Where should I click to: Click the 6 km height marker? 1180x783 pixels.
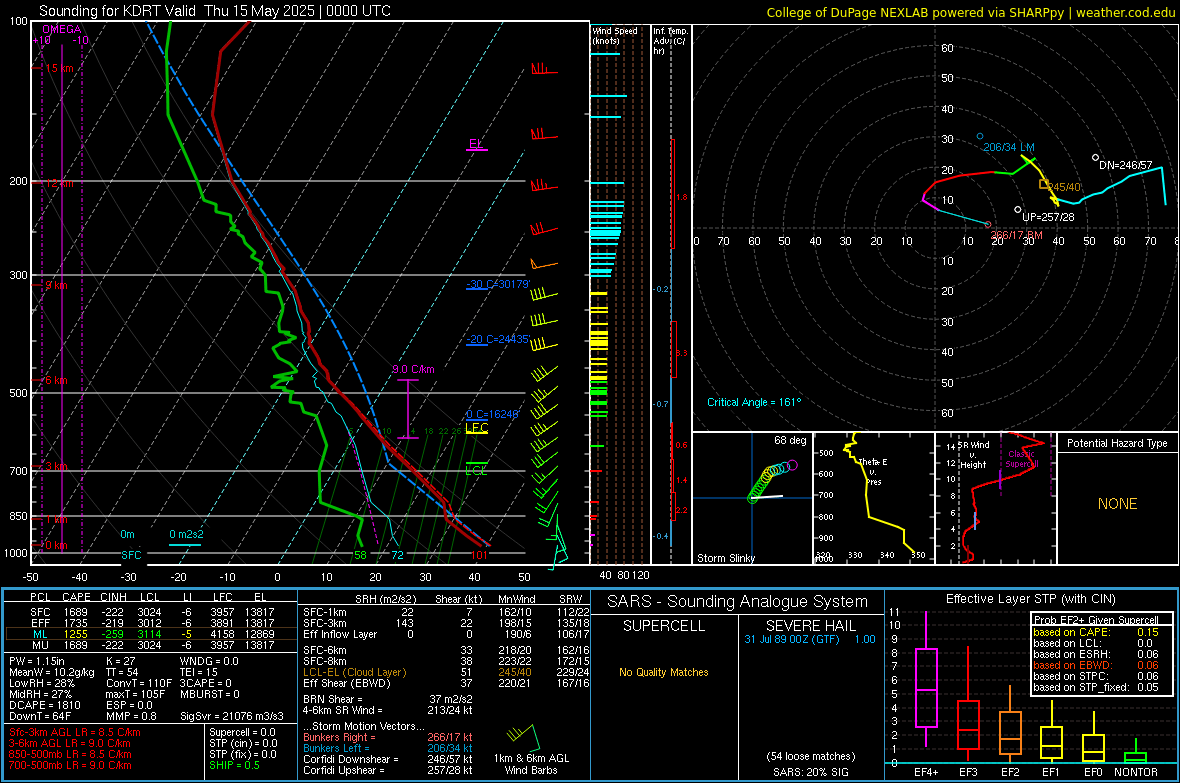click(56, 380)
